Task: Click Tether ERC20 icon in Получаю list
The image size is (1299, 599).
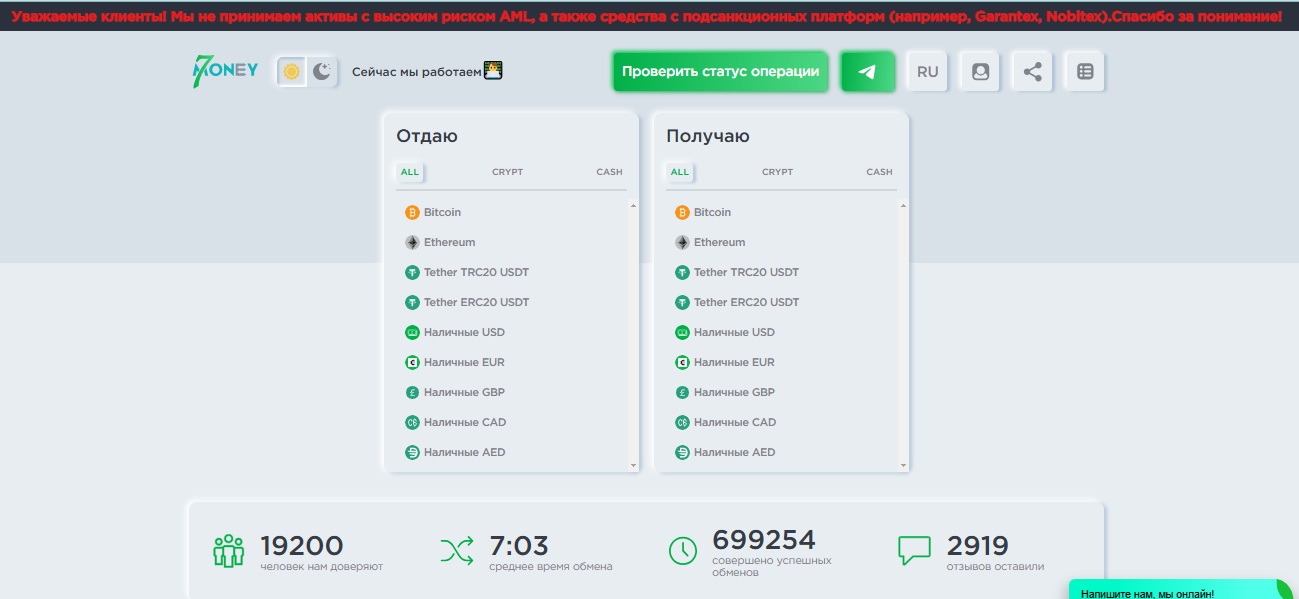Action: point(682,302)
